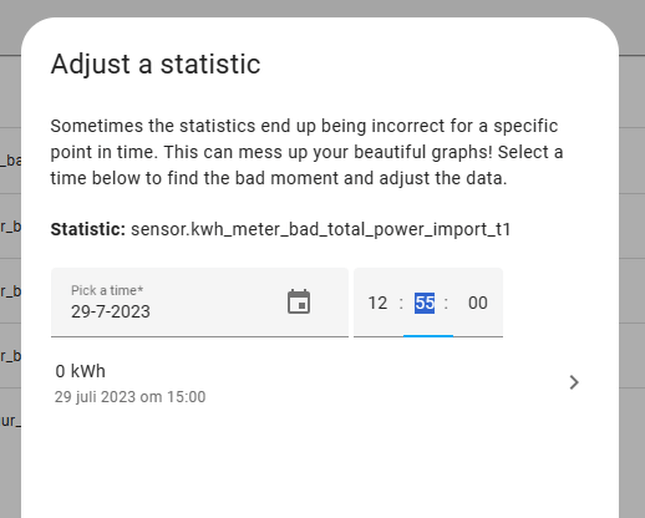Select the seconds field showing 00

click(478, 303)
